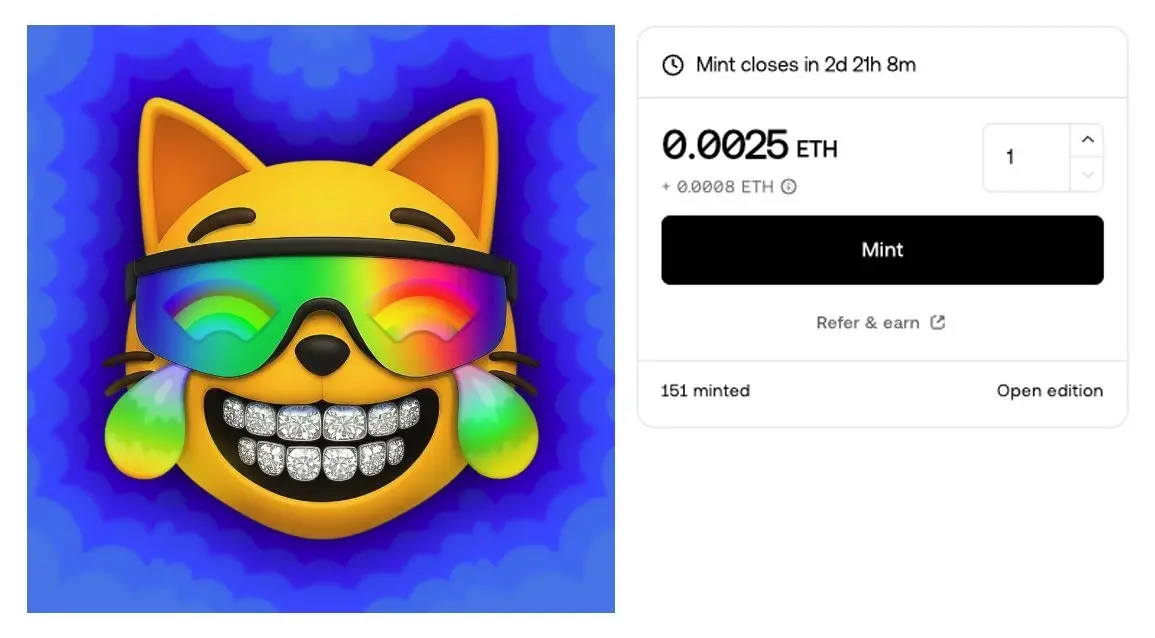Viewport: 1155px width, 638px height.
Task: Click the info icon next to 0.0008 ETH
Action: pyautogui.click(x=789, y=186)
